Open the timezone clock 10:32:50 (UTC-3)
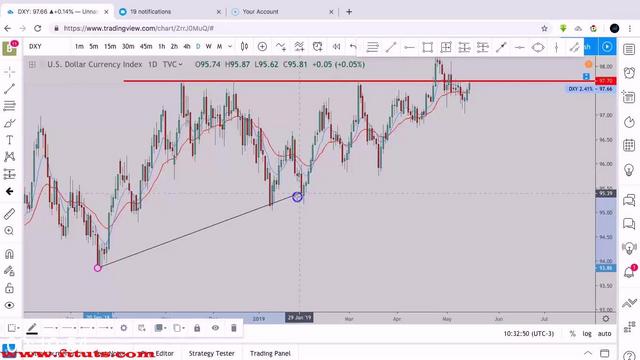Image resolution: width=640 pixels, height=360 pixels. [529, 333]
